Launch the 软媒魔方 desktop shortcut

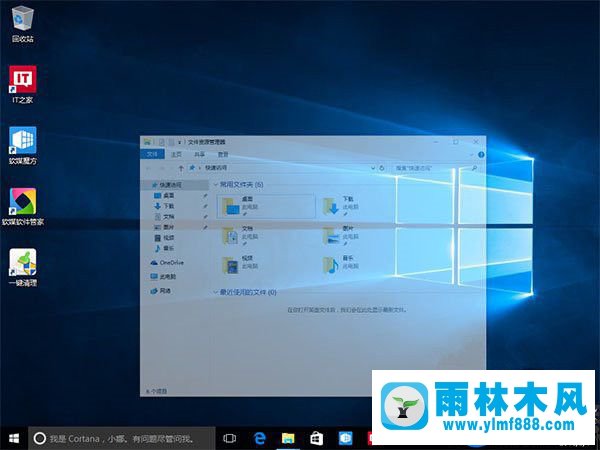click(23, 145)
